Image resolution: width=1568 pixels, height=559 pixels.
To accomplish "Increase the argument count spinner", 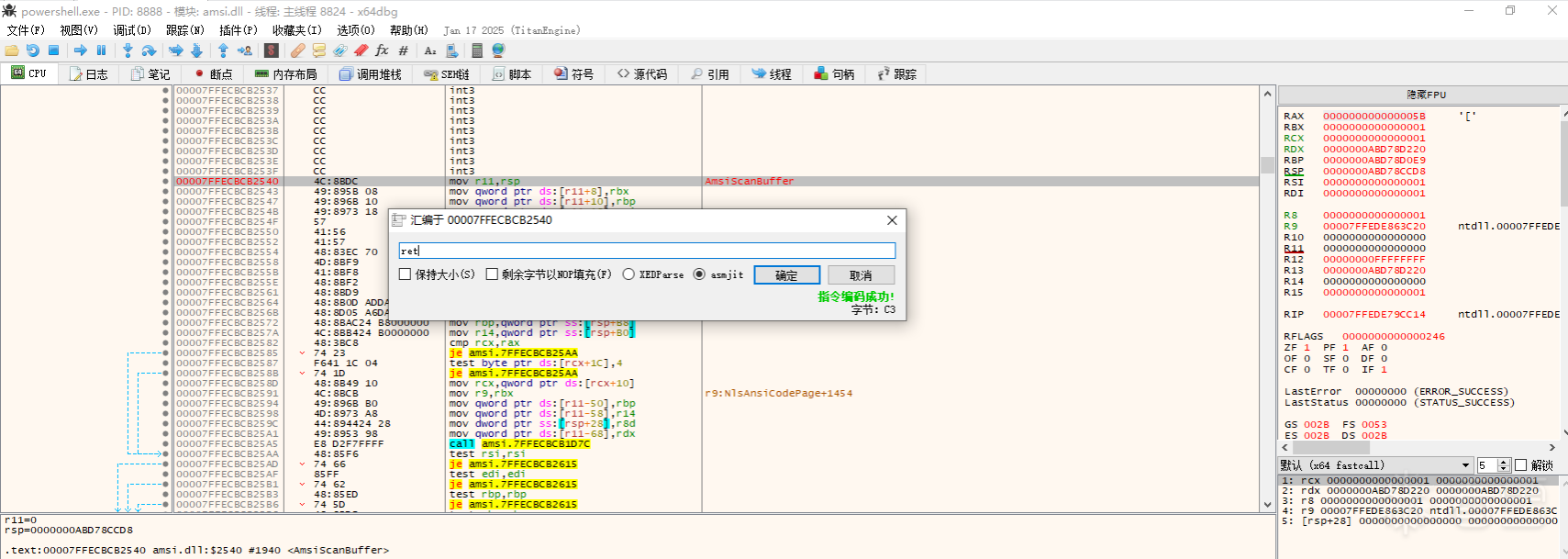I will 1503,462.
